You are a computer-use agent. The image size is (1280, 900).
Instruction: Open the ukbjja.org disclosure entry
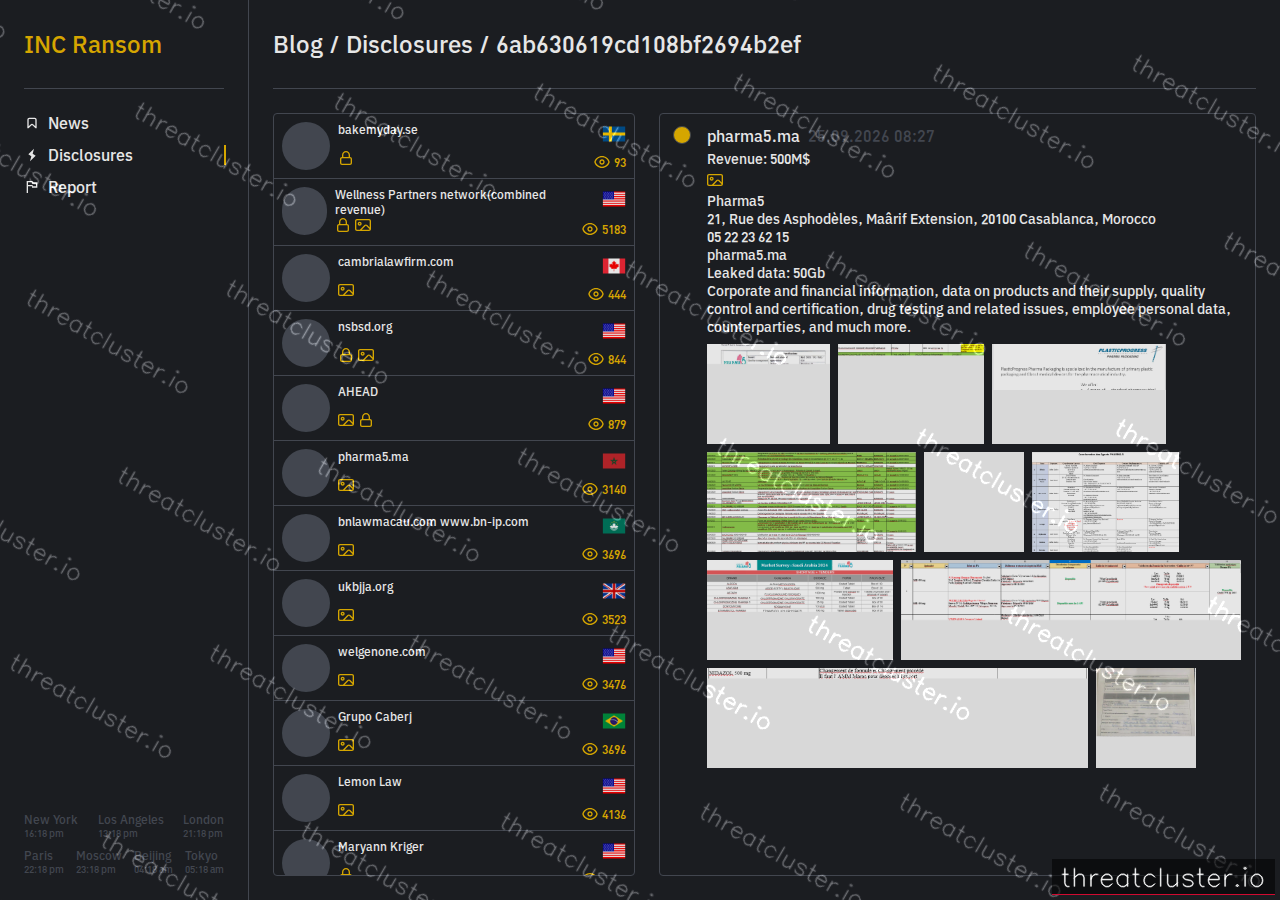pyautogui.click(x=454, y=603)
